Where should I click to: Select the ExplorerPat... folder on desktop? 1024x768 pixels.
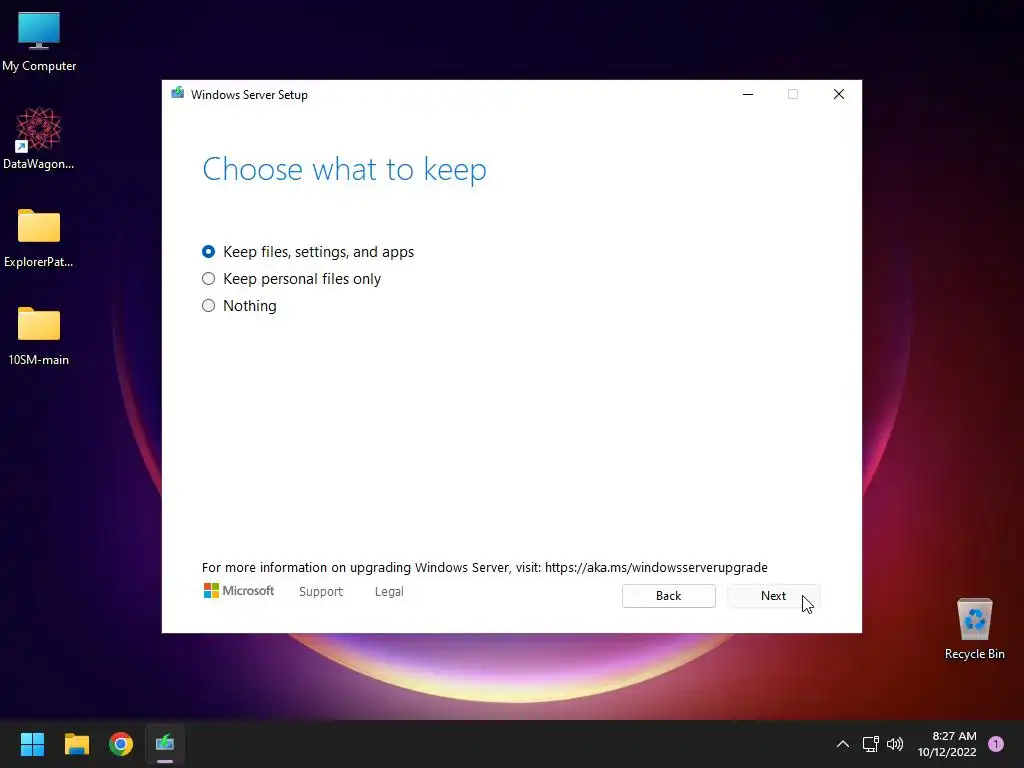coord(39,238)
